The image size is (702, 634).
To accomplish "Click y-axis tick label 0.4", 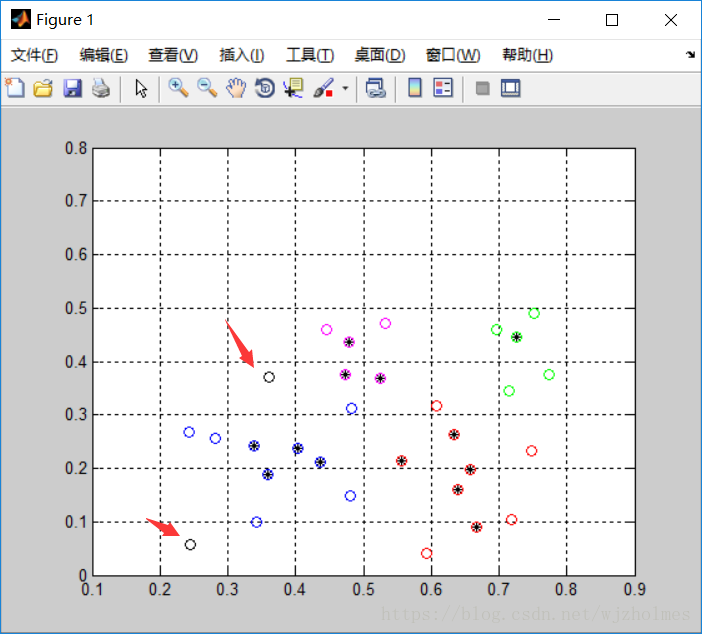I will coord(76,362).
